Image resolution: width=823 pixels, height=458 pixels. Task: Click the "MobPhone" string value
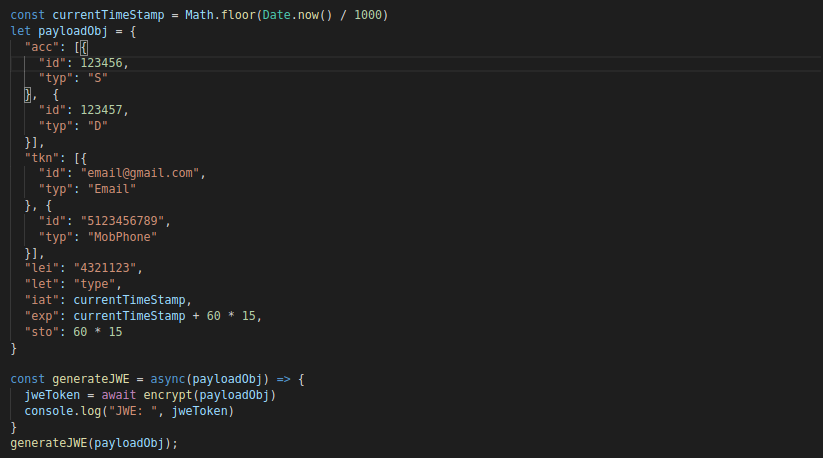[x=122, y=237]
